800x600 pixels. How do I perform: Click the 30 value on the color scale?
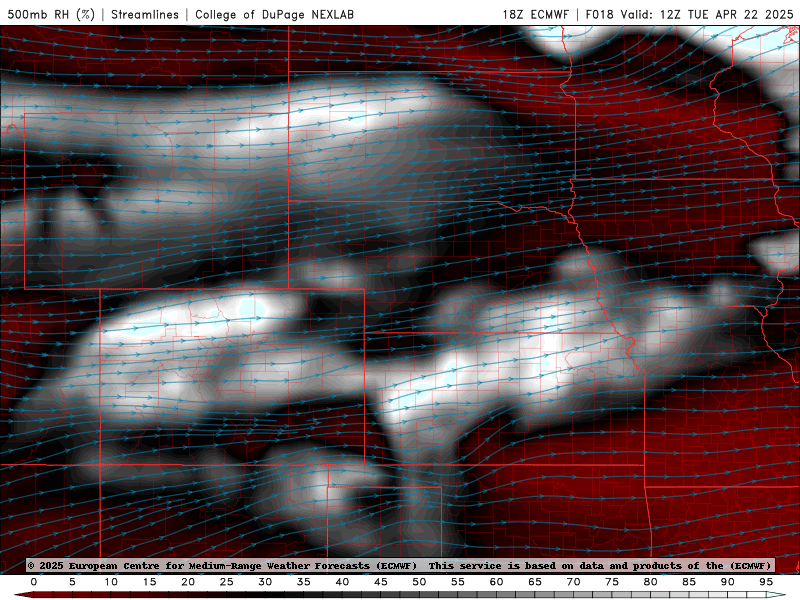pyautogui.click(x=265, y=582)
